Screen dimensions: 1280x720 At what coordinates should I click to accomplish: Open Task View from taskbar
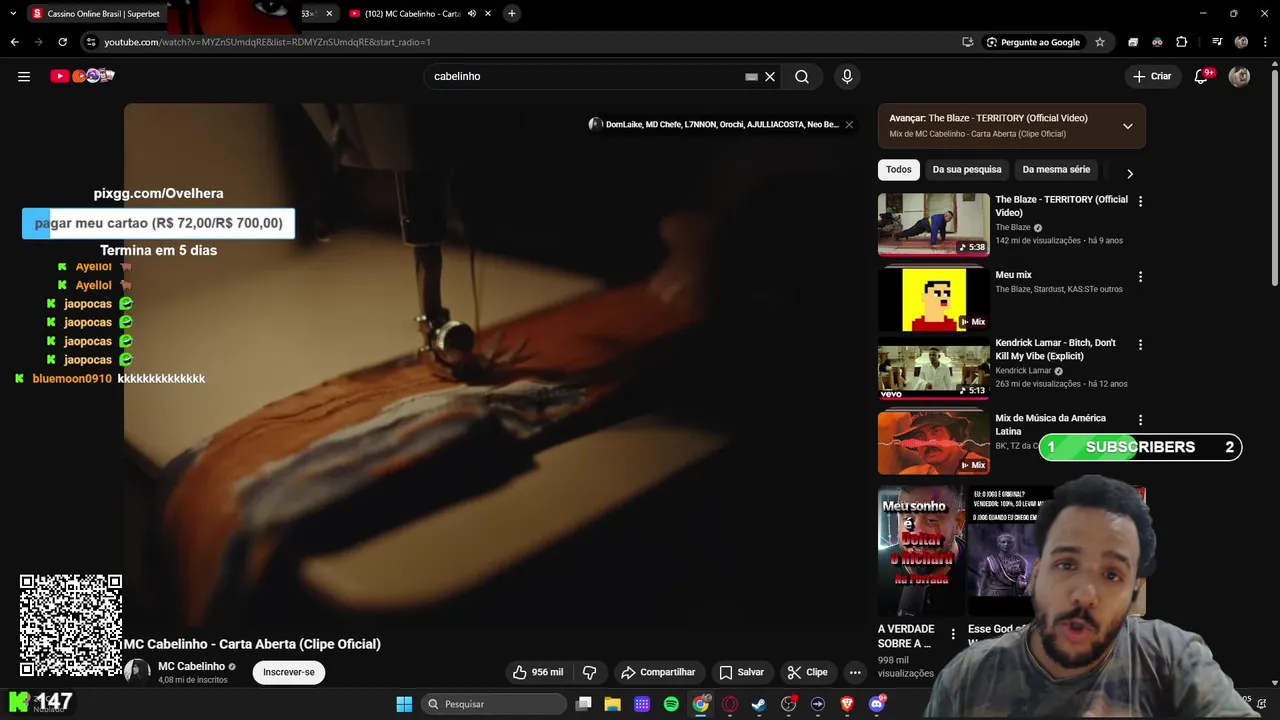(x=584, y=704)
